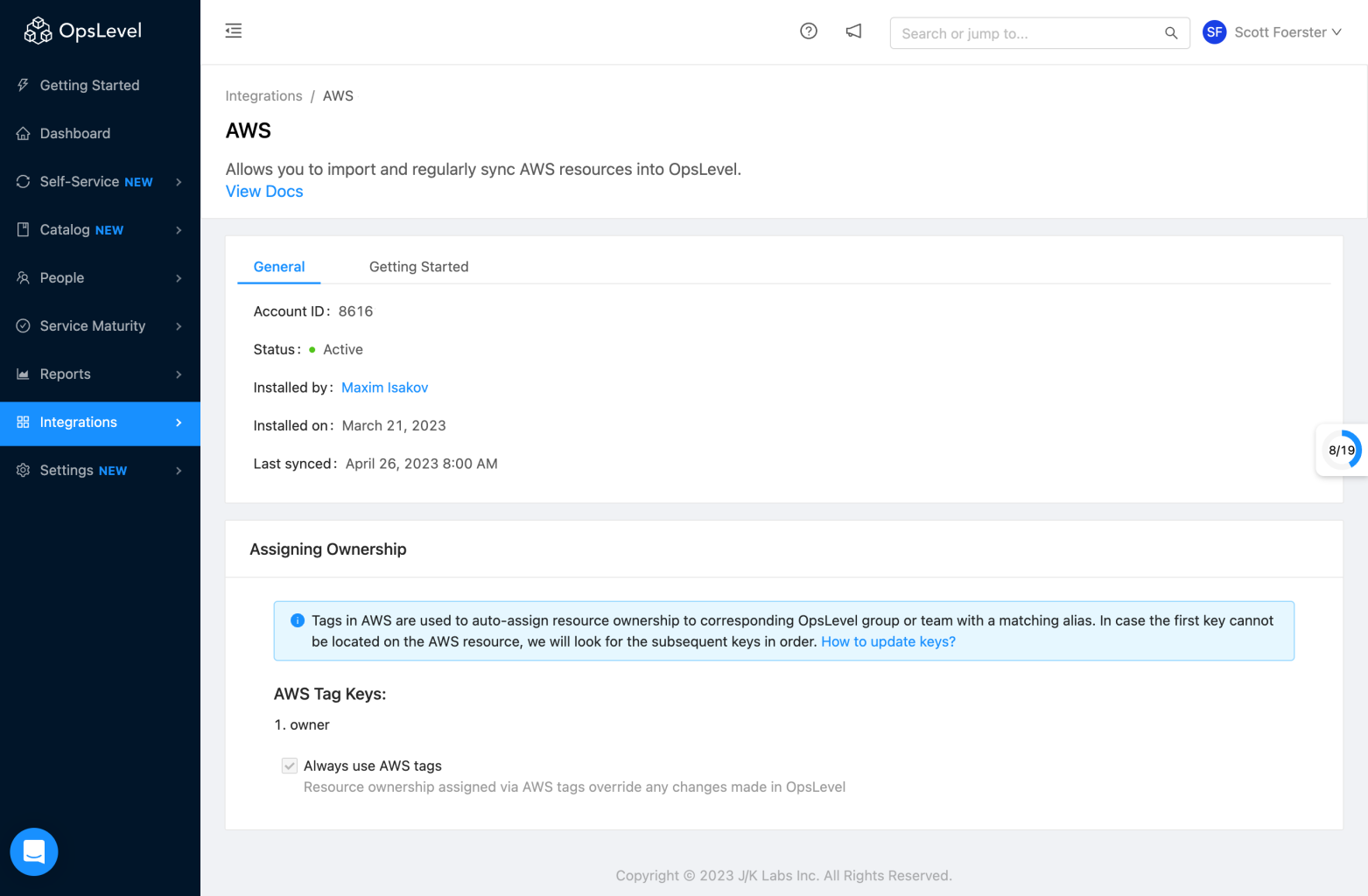Switch to the General tab
This screenshot has height=896, width=1368.
[x=279, y=267]
